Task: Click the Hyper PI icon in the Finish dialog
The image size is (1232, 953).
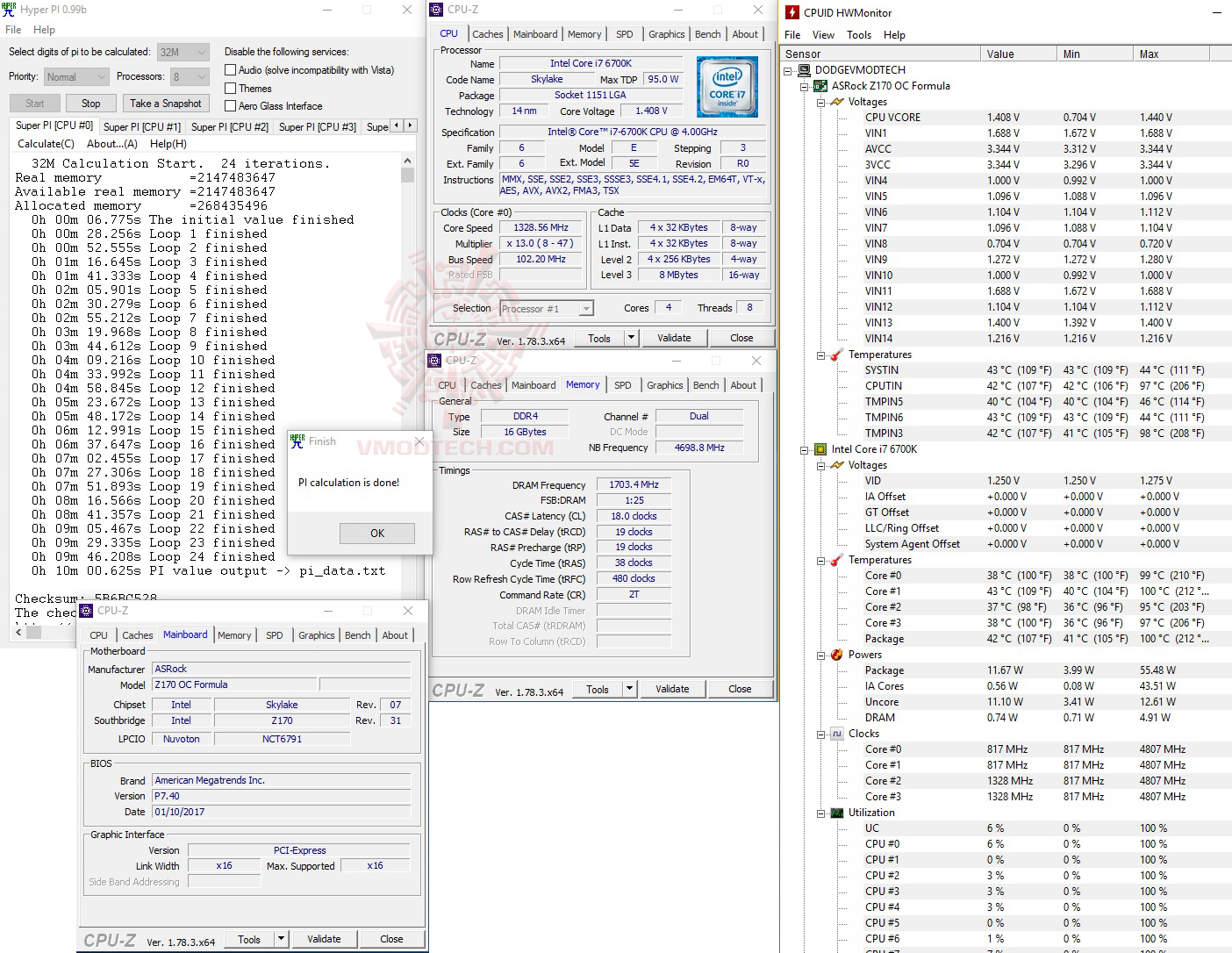Action: [x=297, y=441]
